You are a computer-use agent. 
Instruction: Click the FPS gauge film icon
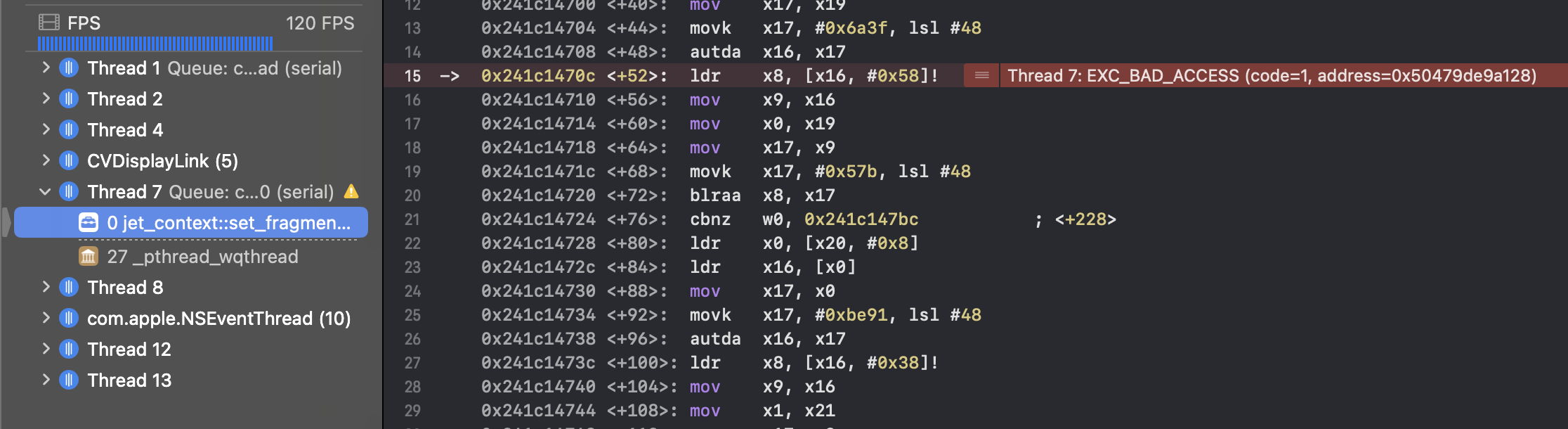coord(48,23)
